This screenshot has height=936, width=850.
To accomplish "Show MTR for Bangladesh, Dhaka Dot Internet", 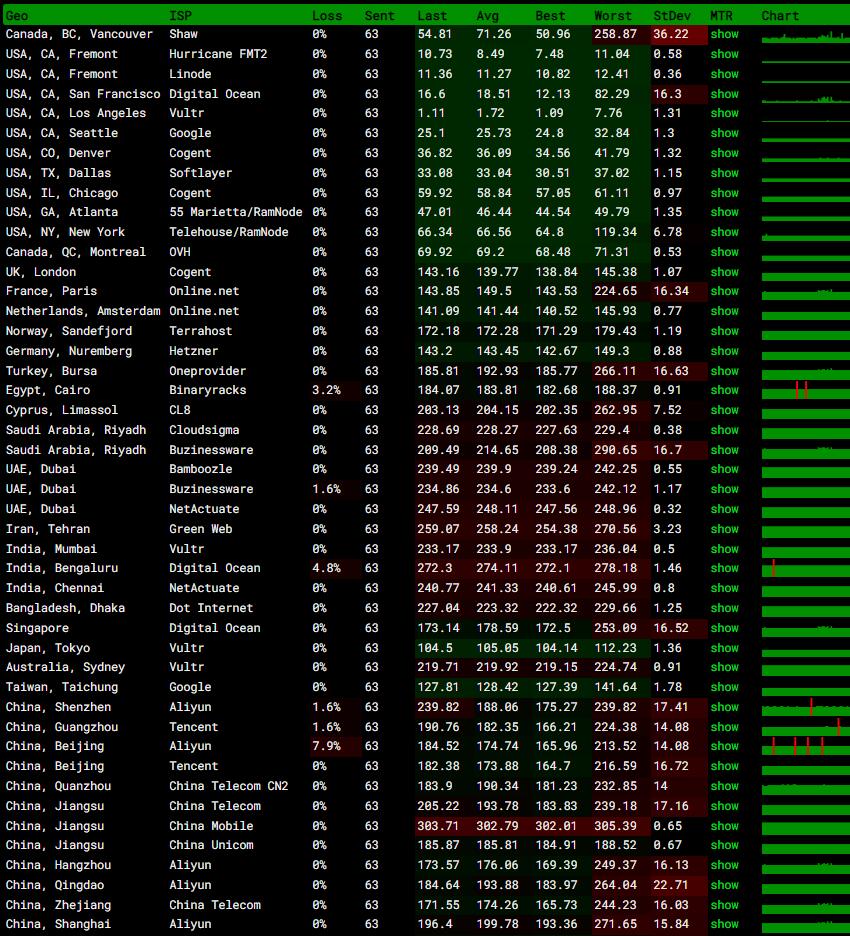I will click(x=724, y=608).
